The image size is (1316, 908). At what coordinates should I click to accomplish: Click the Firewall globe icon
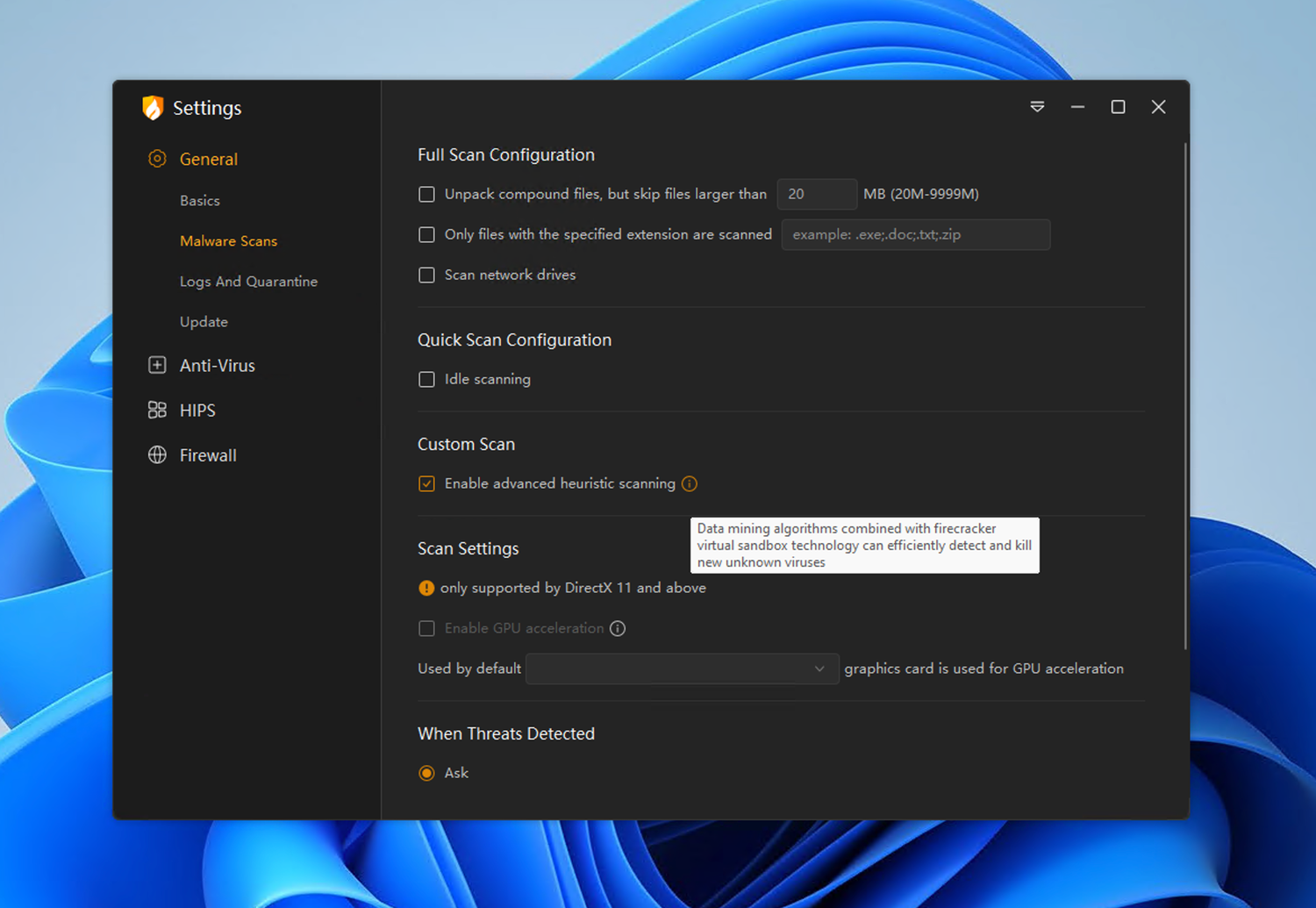[x=157, y=454]
